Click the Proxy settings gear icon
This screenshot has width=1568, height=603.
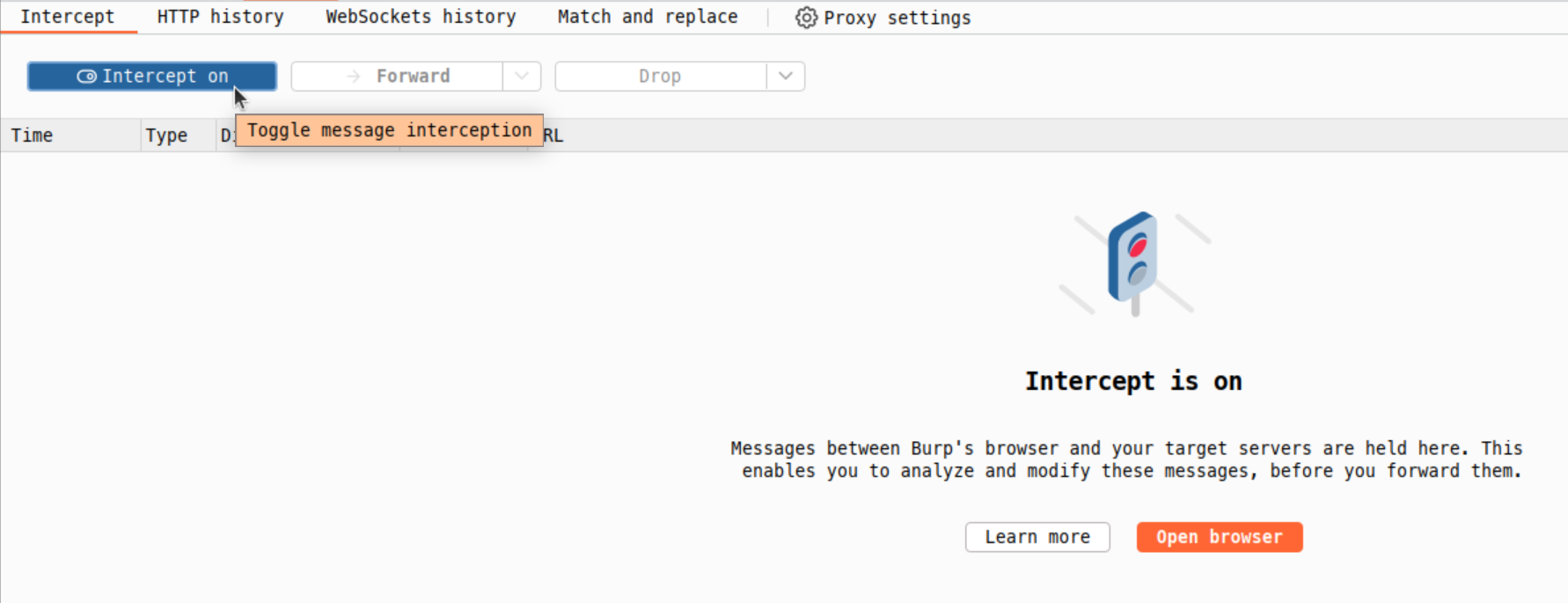[806, 18]
